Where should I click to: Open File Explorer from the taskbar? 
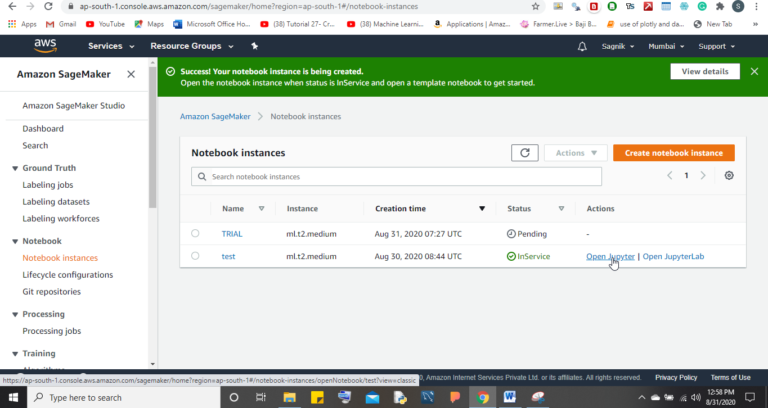[289, 397]
